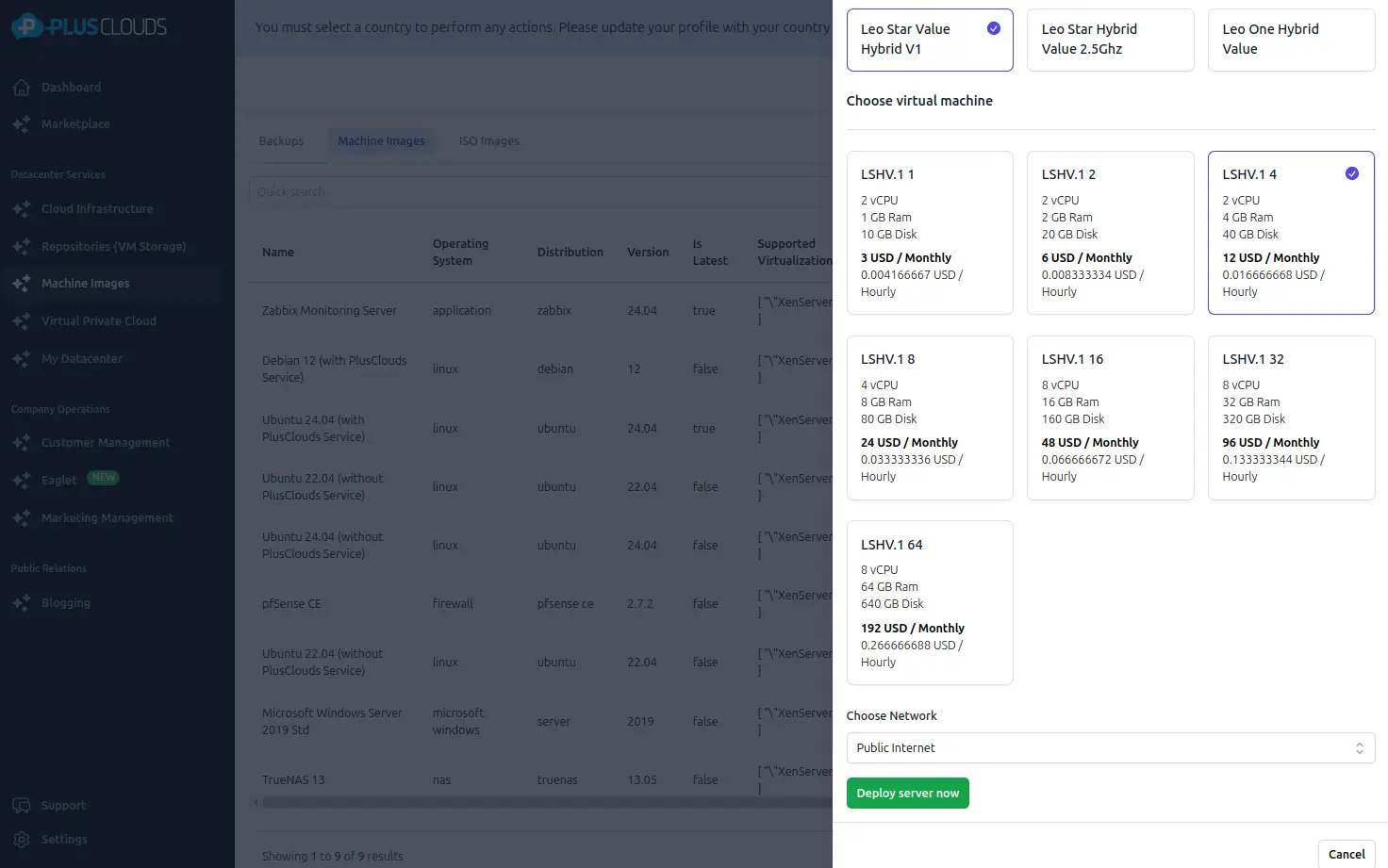Screen dimensions: 1388x868
Task: Select the Leo Star Value Hybrid V1 option
Action: click(x=929, y=40)
